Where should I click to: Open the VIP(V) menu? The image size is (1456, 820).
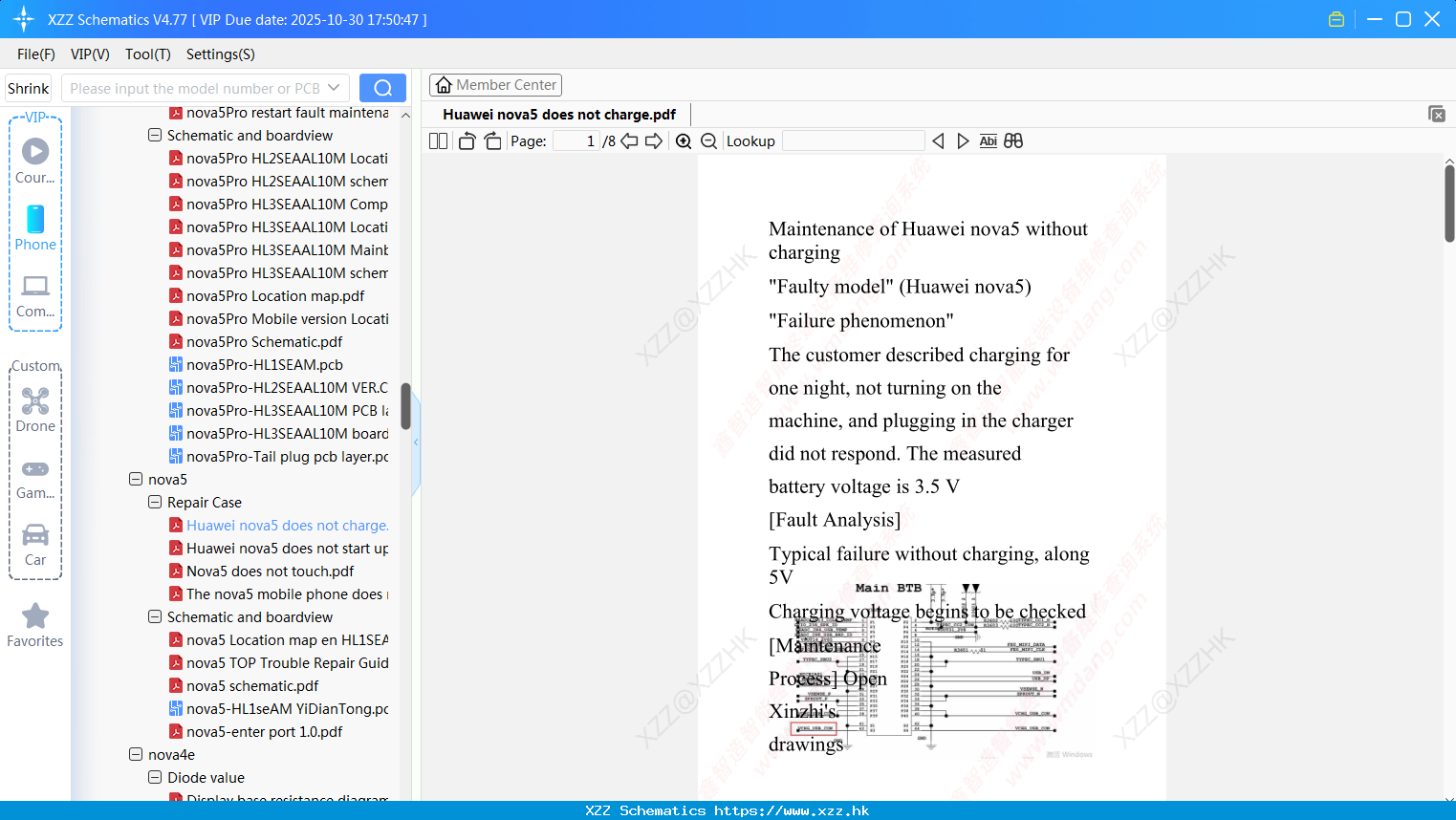click(90, 54)
